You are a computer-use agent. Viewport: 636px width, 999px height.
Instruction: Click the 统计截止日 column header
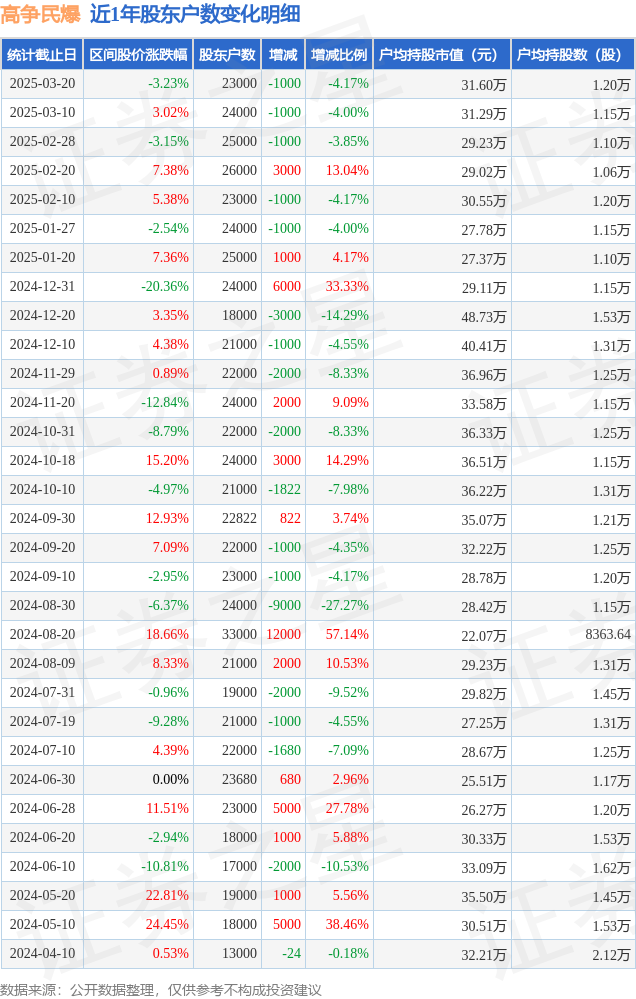42,55
